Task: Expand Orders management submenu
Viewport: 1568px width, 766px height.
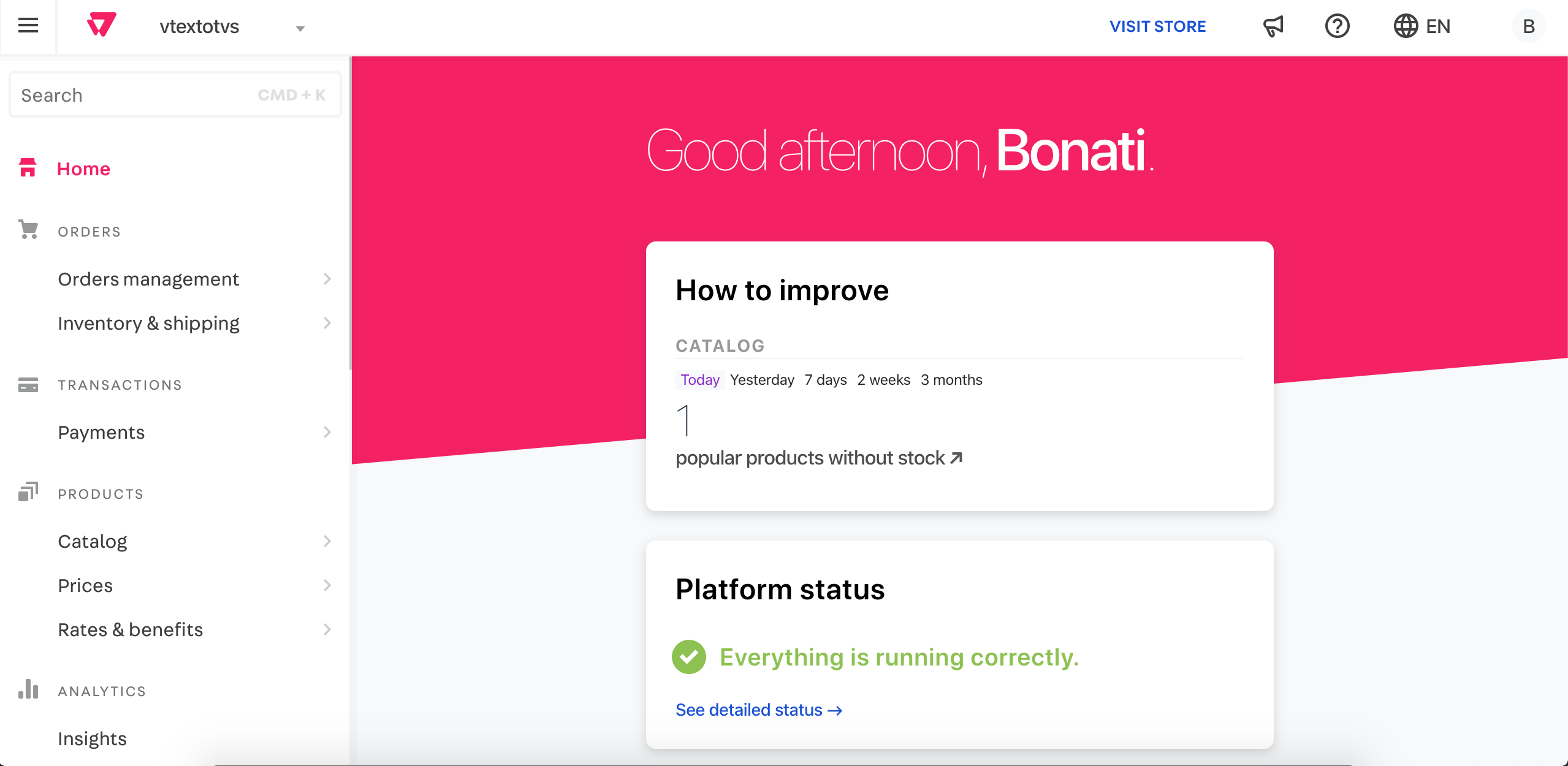Action: point(327,279)
